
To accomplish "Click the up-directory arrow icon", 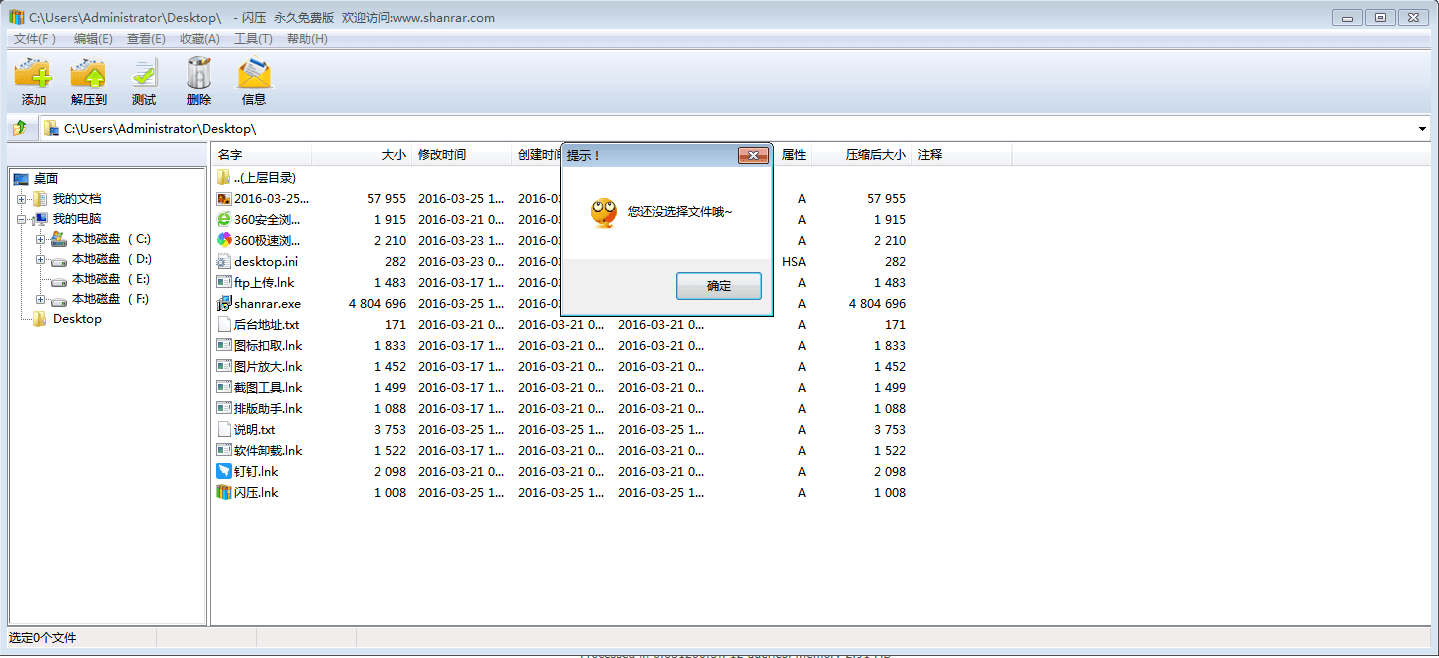I will click(x=20, y=128).
